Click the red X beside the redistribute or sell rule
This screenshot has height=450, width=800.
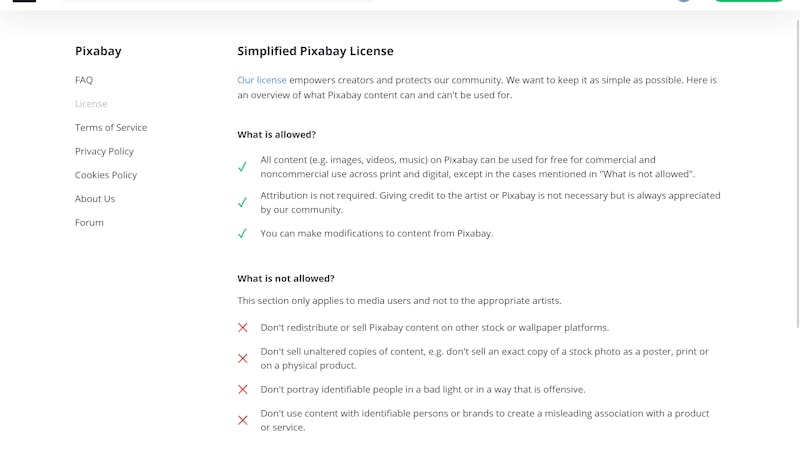click(243, 328)
